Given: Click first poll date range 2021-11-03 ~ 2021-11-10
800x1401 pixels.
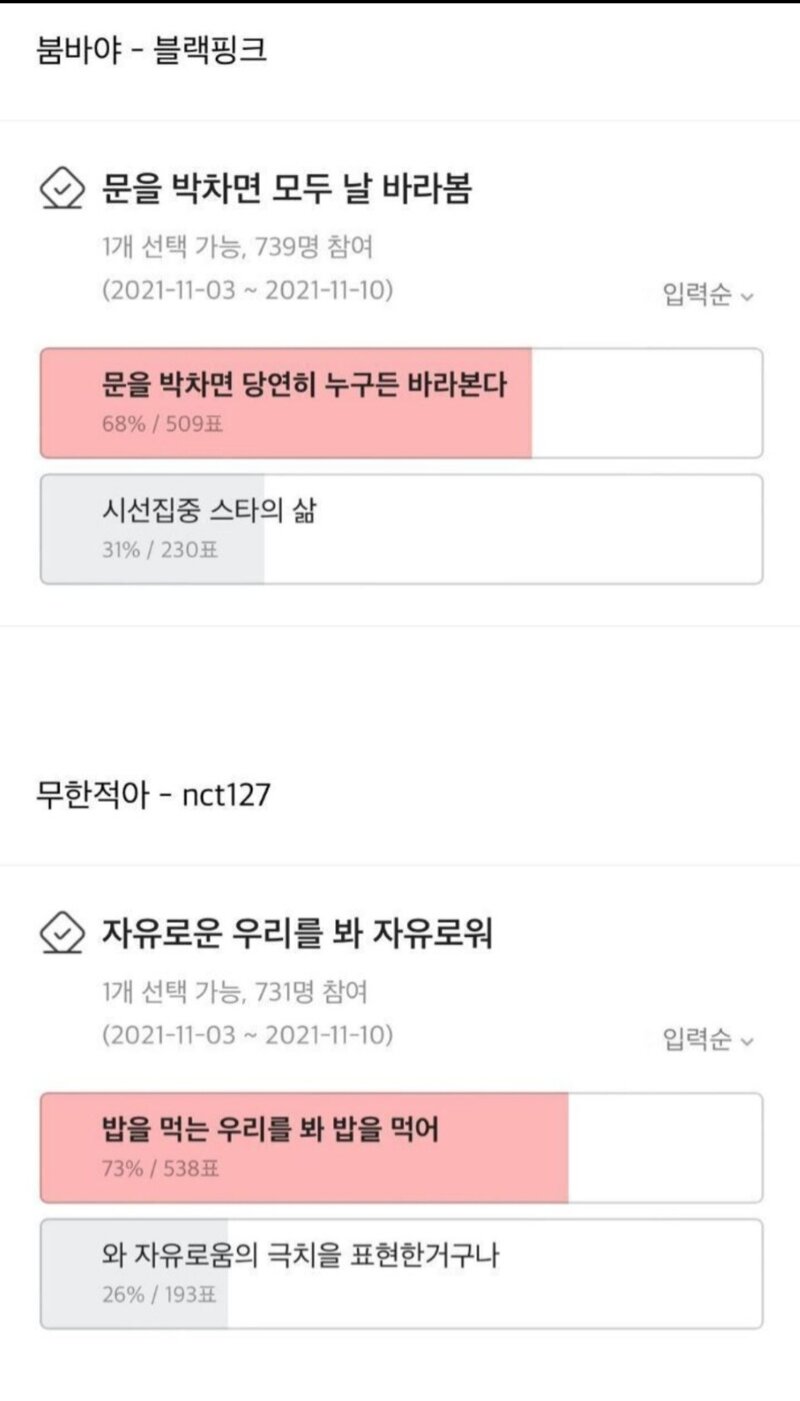Looking at the screenshot, I should 248,290.
